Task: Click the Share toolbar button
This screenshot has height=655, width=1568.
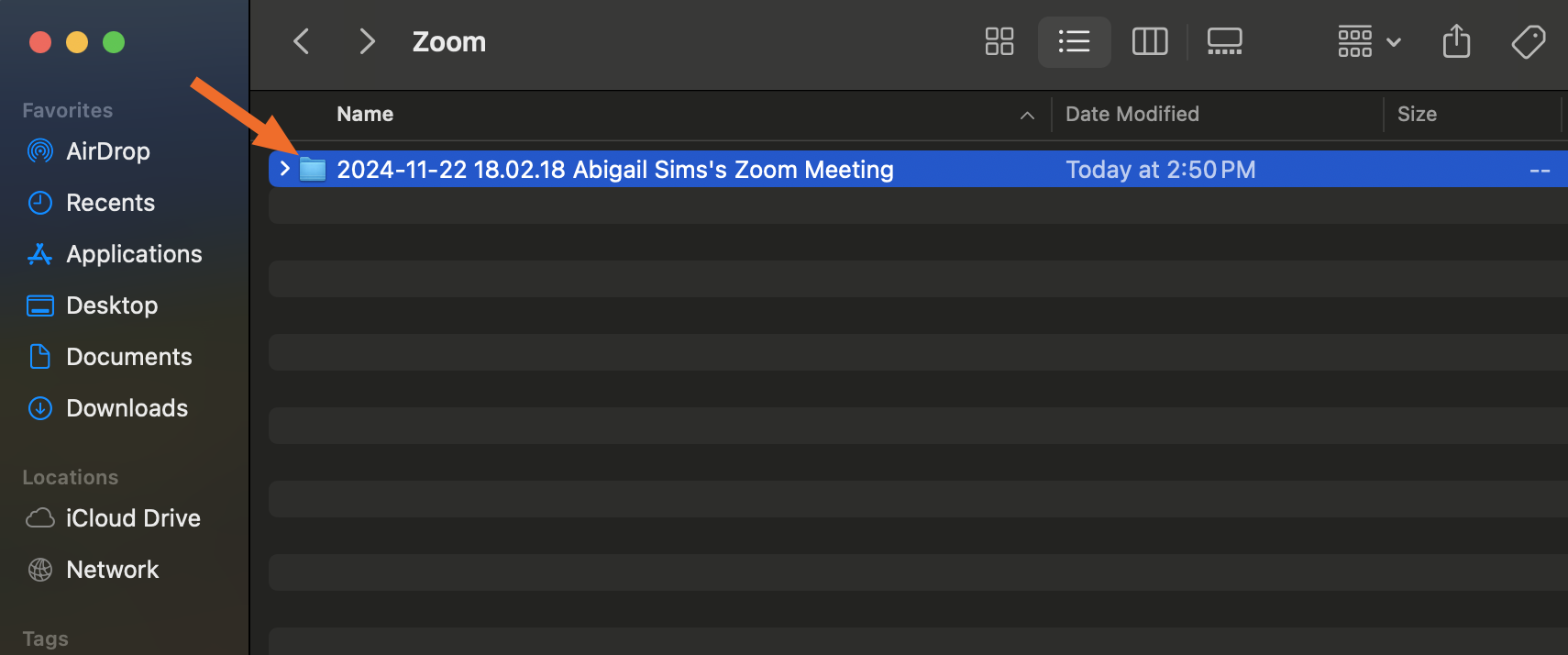Action: point(1456,41)
